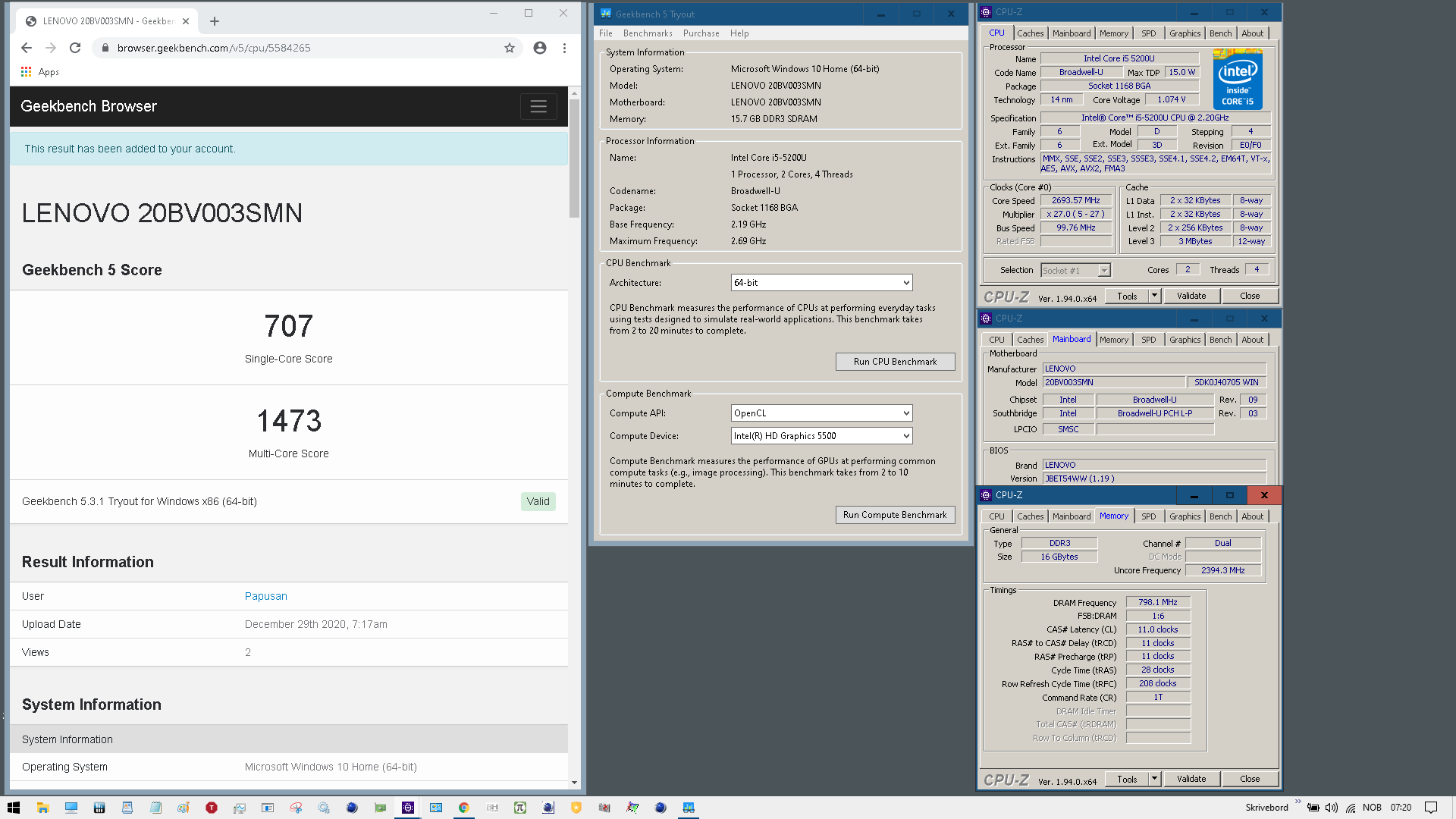Screen dimensions: 1456x819
Task: Open the Selection Socket #1 dropdown
Action: [1075, 271]
